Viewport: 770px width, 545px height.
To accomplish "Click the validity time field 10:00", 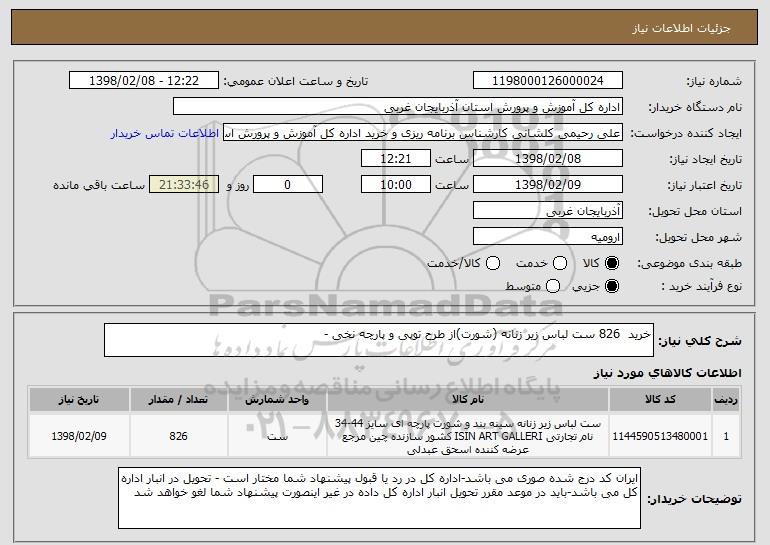I will 396,185.
